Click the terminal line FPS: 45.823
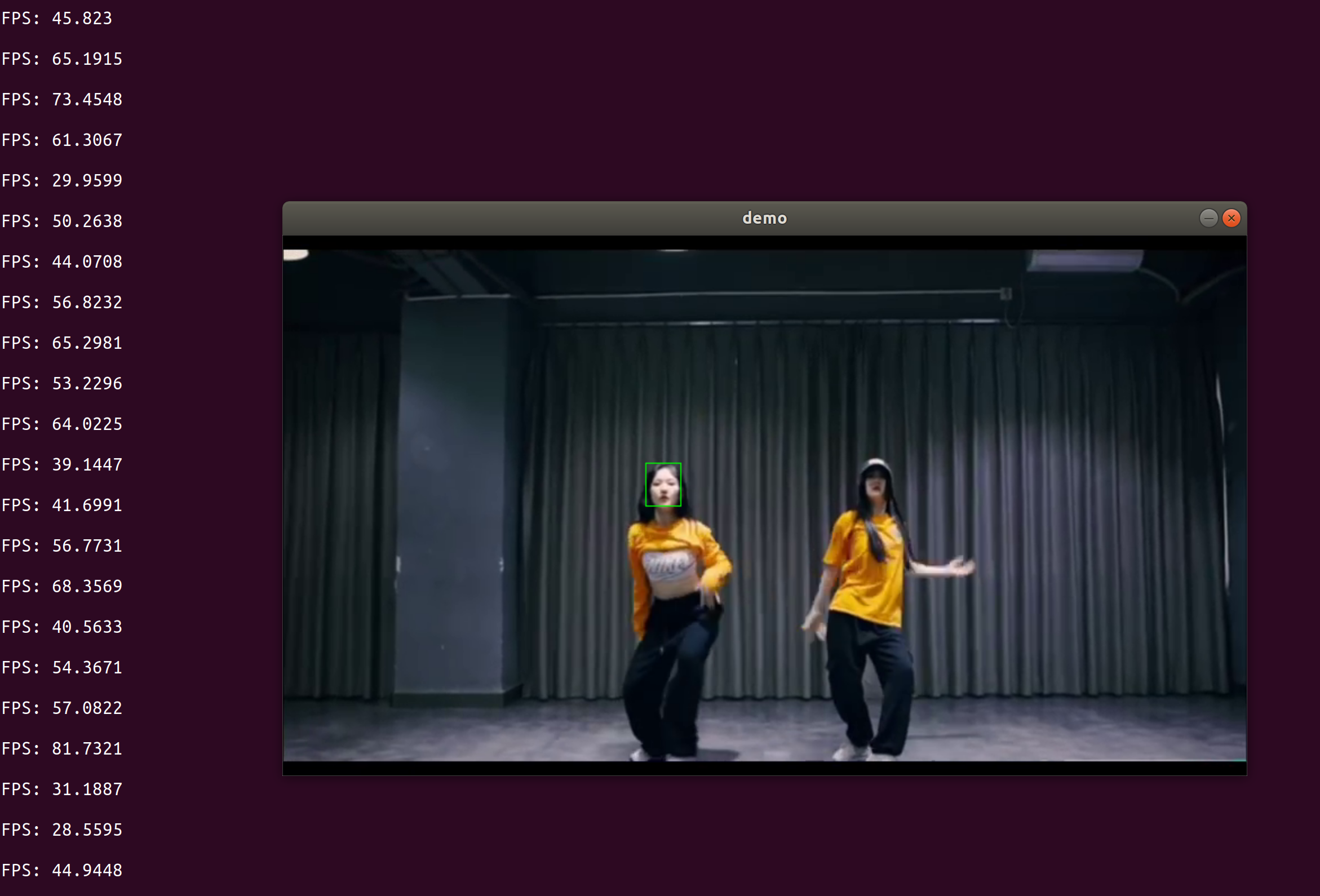Screen dimensions: 1320x896 coord(57,18)
